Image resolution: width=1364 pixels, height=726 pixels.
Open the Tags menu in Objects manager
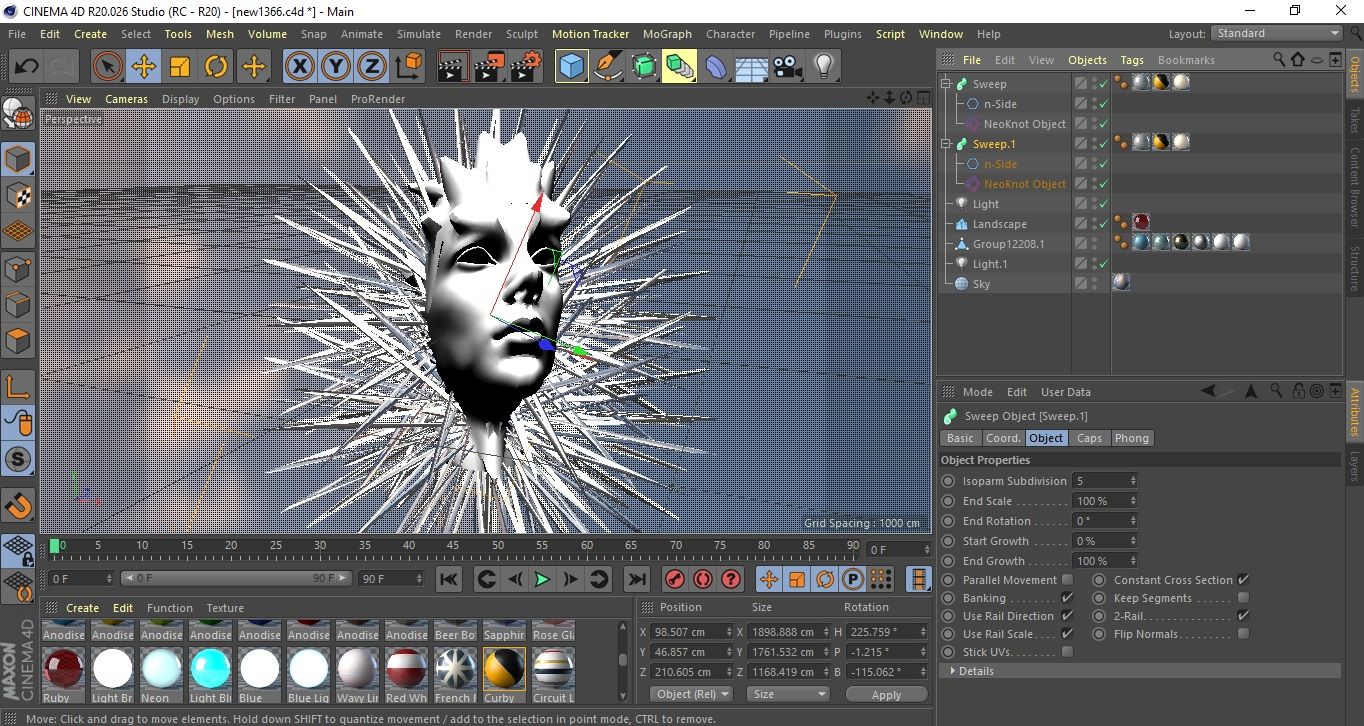(x=1132, y=60)
